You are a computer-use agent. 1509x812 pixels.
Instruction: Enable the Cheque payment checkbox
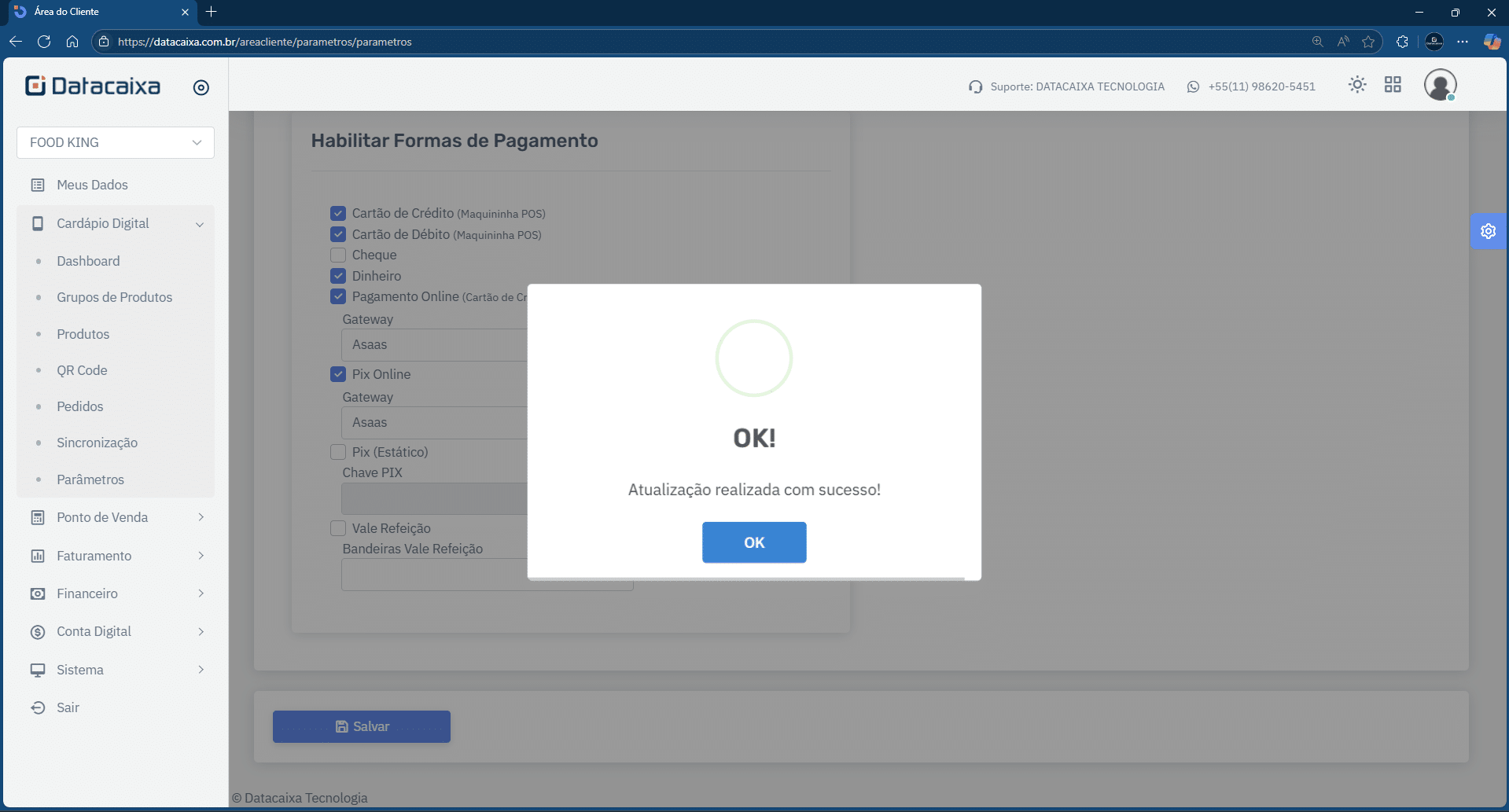338,255
